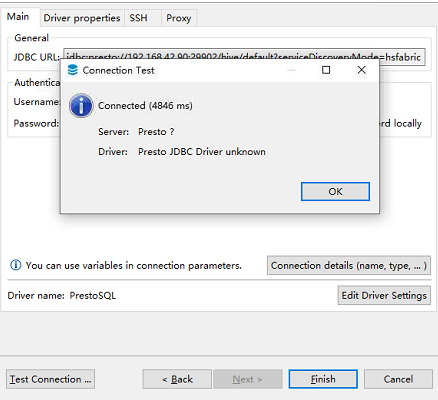This screenshot has height=400, width=438.
Task: Go to the Proxy tab
Action: pos(179,18)
